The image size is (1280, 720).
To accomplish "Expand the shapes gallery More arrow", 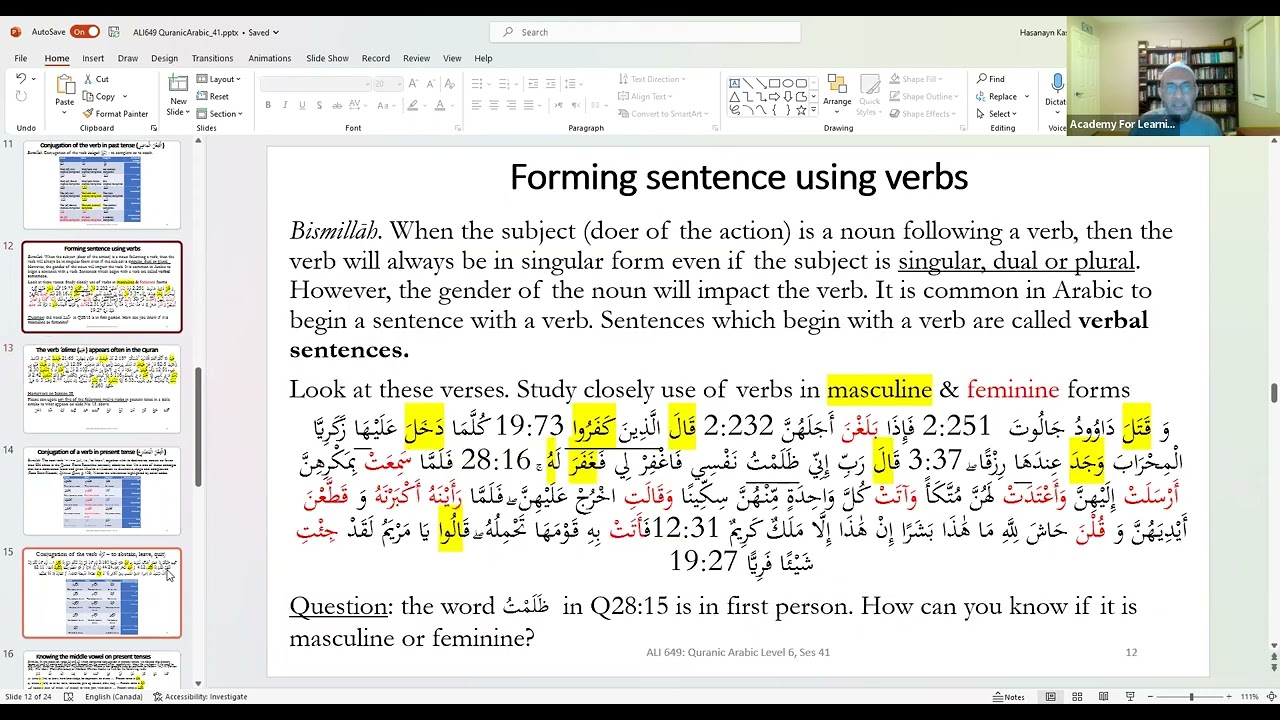I will [x=813, y=110].
